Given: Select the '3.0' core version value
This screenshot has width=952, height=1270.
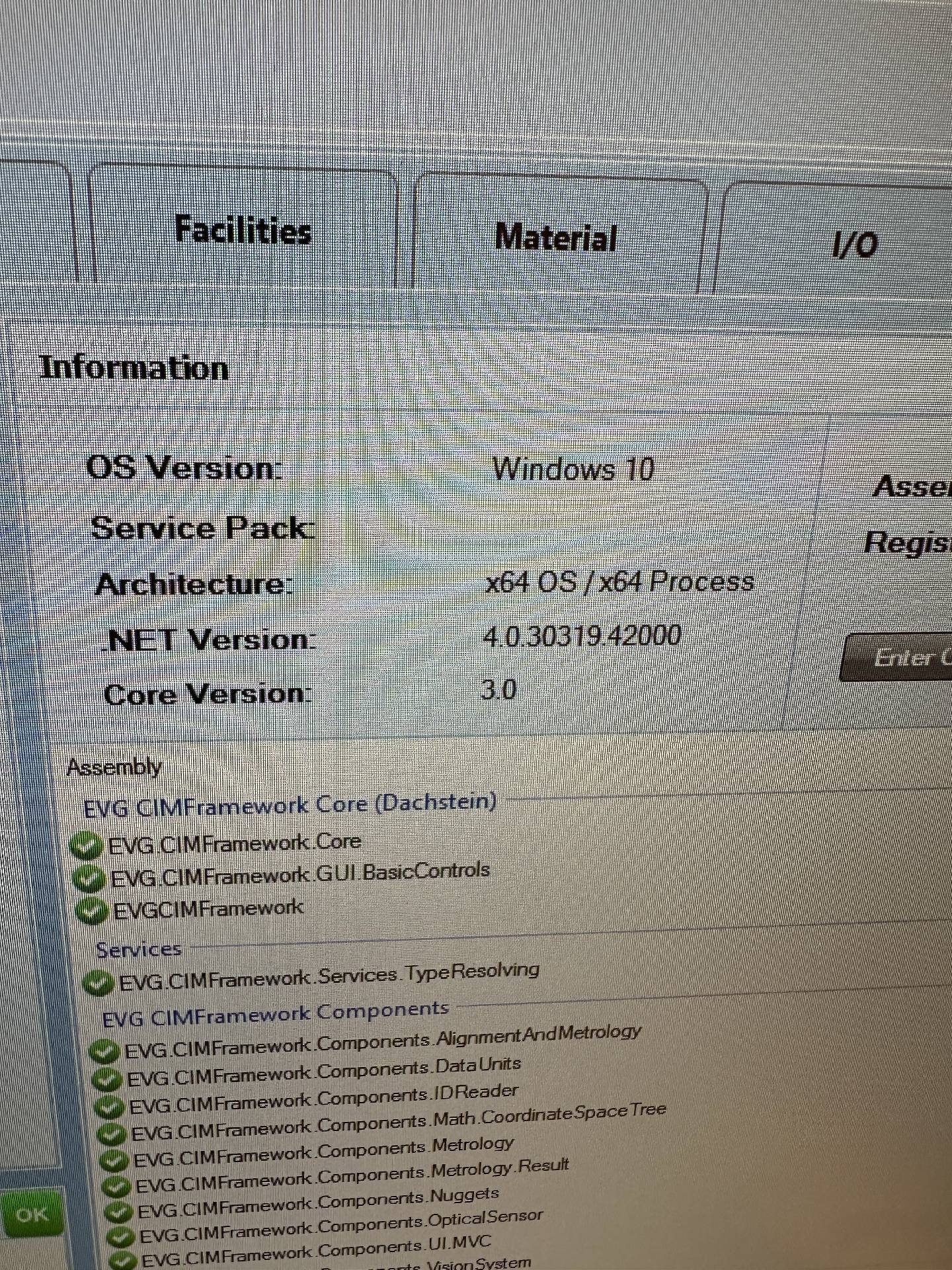Looking at the screenshot, I should [x=499, y=690].
